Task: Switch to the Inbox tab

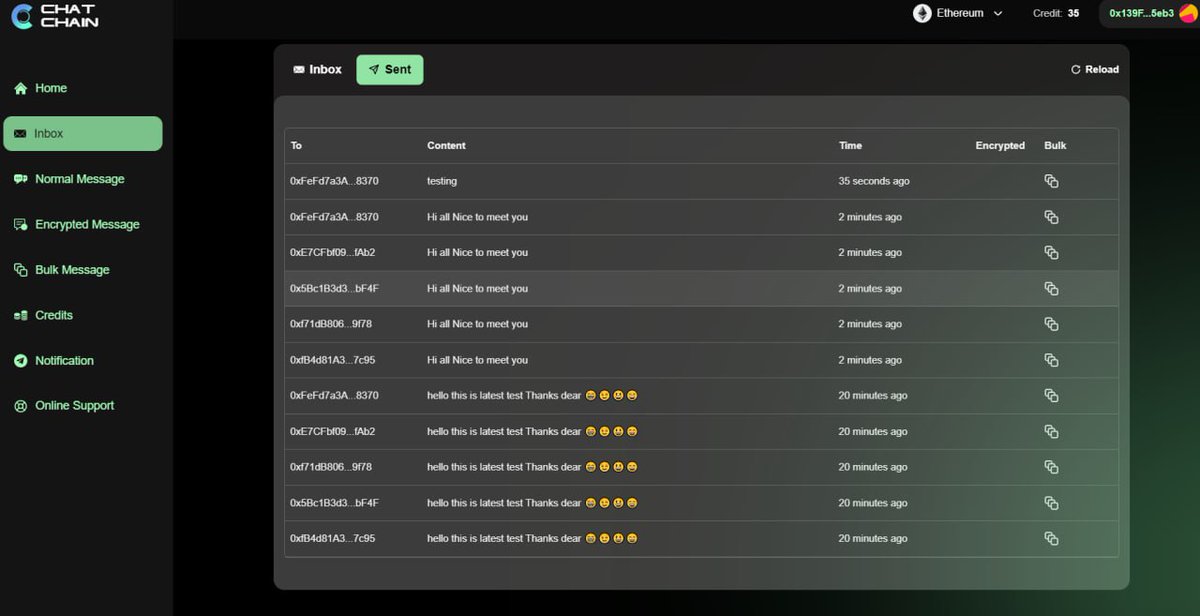Action: click(x=317, y=70)
